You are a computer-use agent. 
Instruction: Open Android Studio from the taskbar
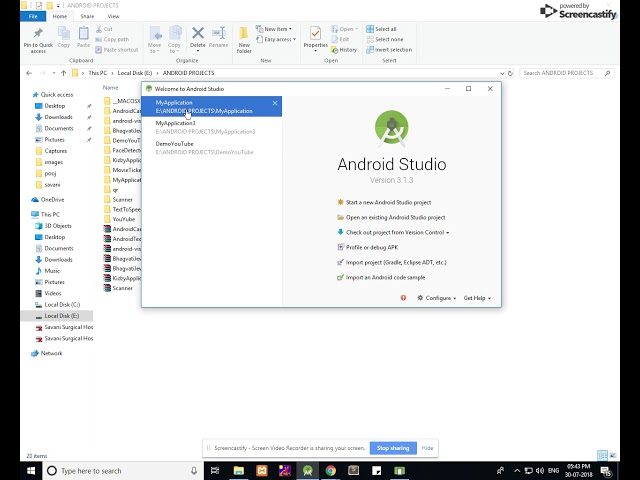coord(307,471)
